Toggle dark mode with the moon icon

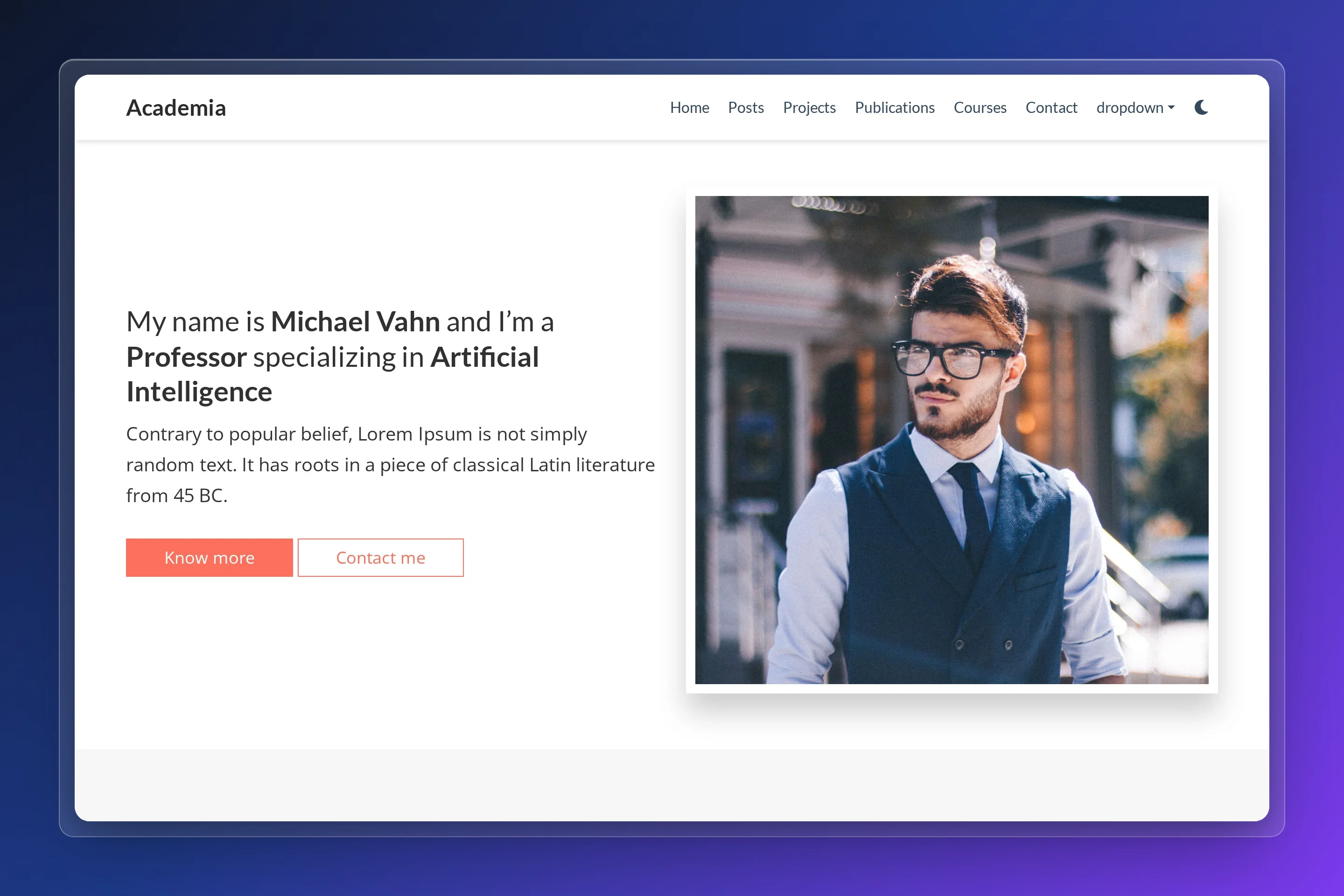1201,107
